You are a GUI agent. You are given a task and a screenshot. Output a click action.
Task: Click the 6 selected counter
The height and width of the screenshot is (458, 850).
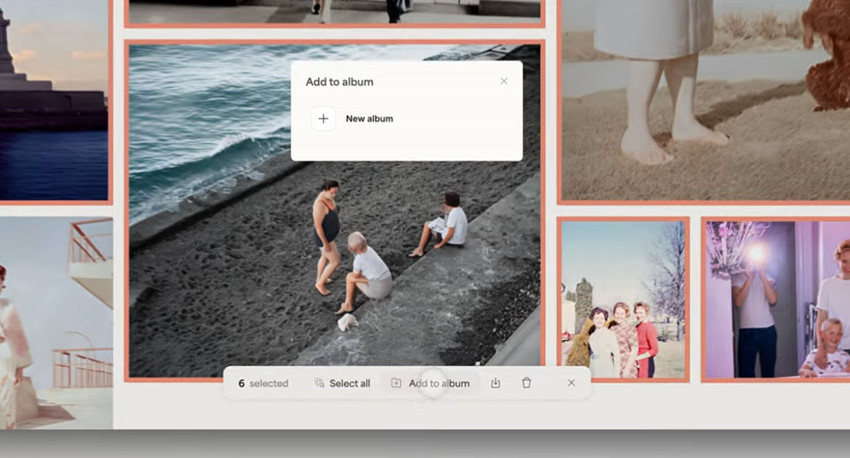tap(263, 383)
